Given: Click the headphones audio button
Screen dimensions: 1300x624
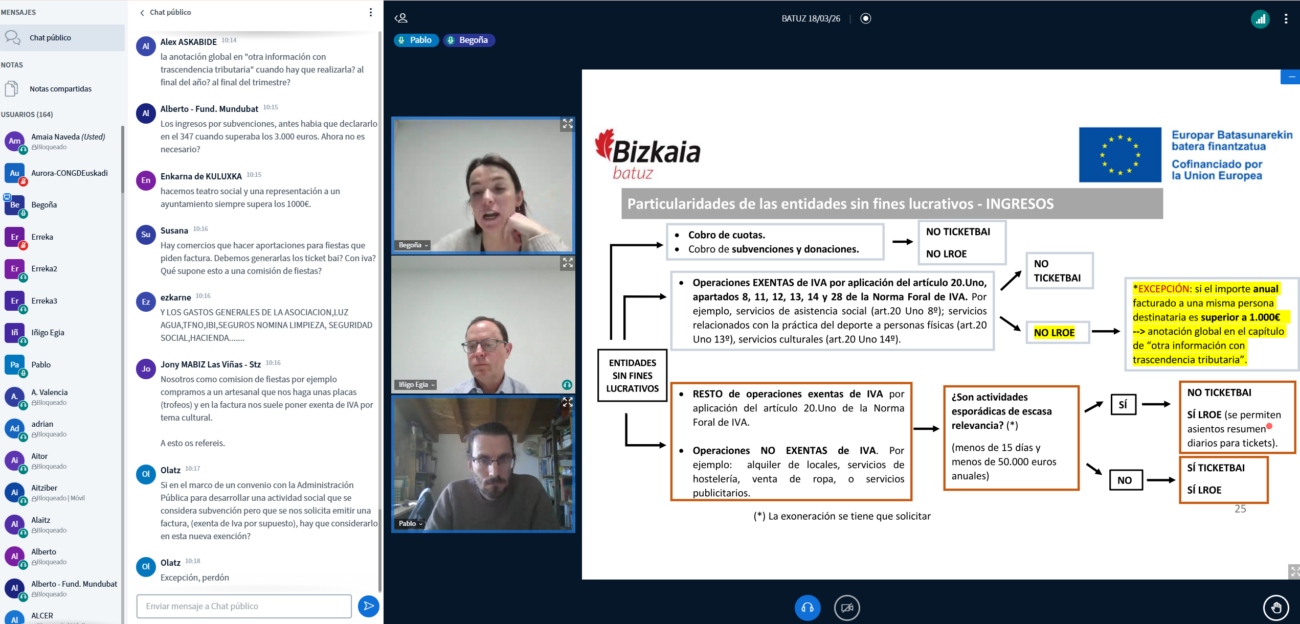Looking at the screenshot, I should pos(807,607).
